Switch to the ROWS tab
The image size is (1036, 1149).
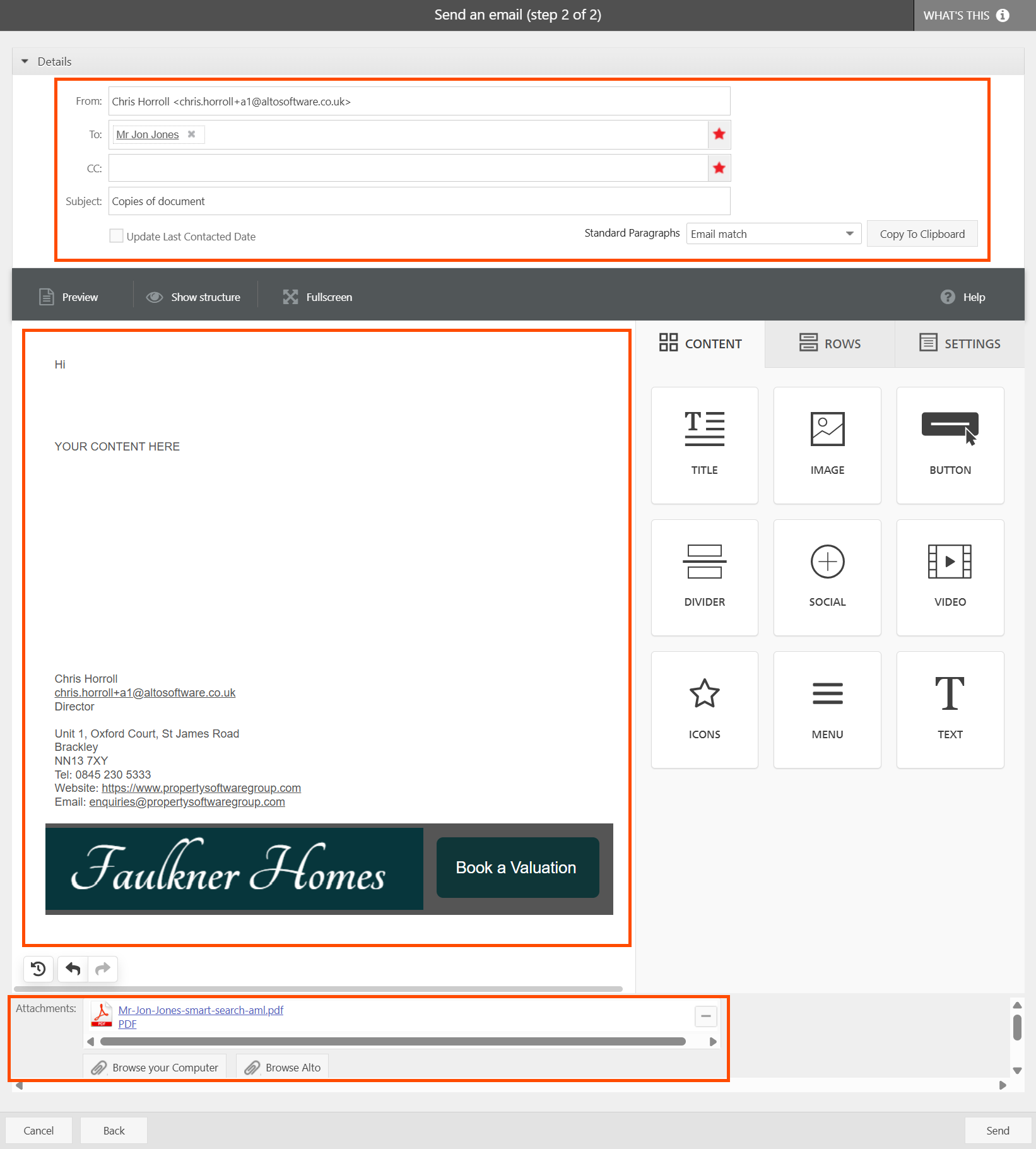[x=830, y=344]
